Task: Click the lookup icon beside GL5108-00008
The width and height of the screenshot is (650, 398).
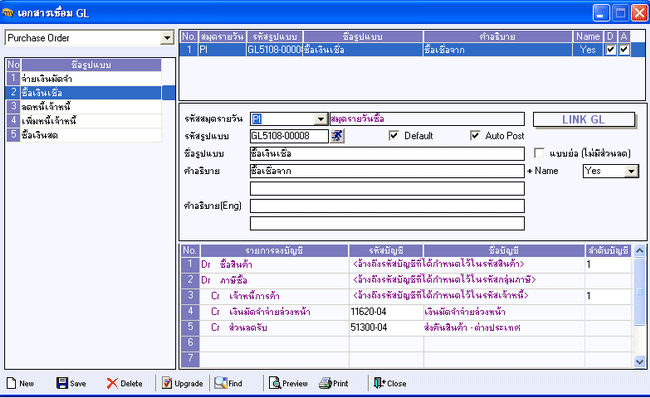Action: (x=337, y=136)
